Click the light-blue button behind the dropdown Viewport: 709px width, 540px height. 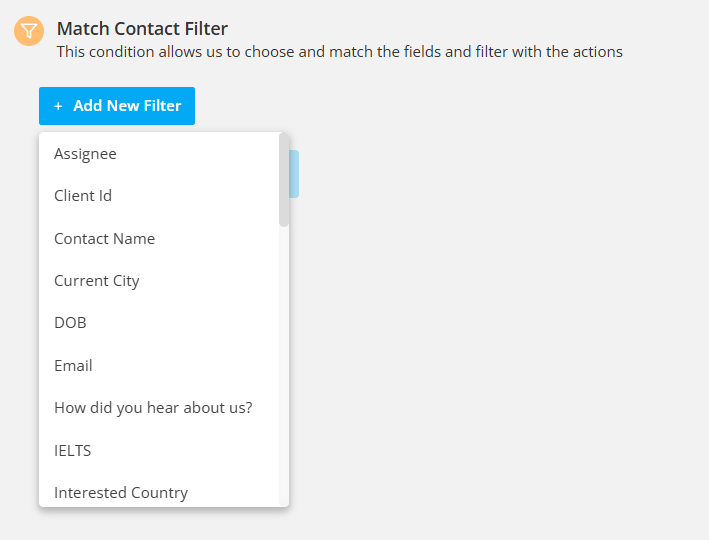point(294,174)
